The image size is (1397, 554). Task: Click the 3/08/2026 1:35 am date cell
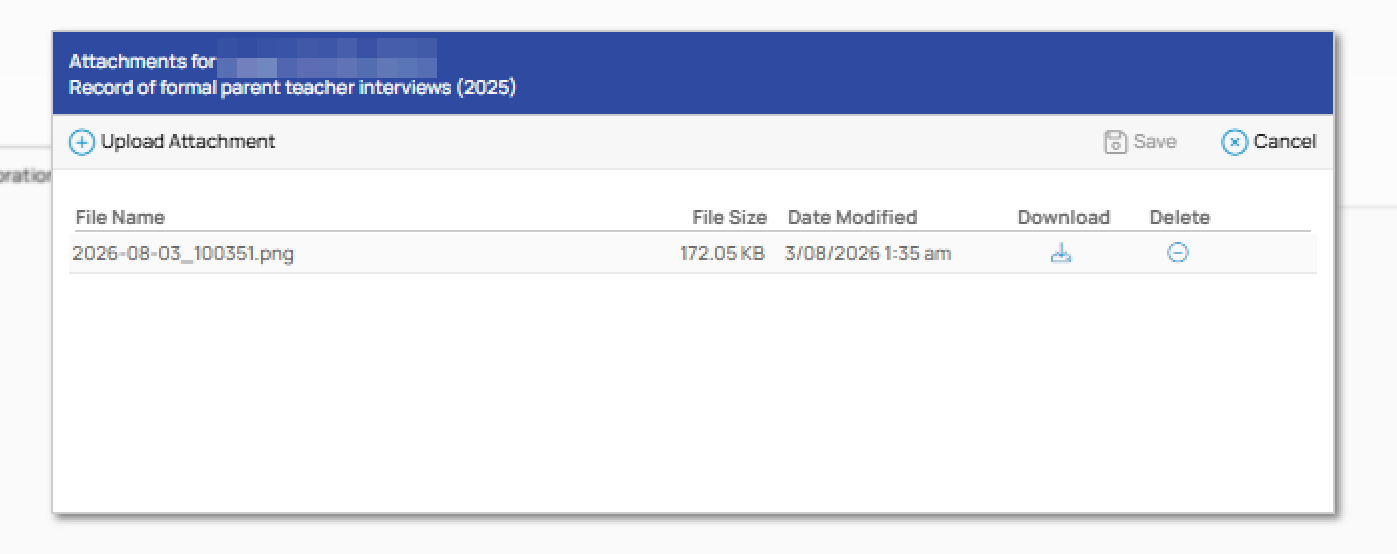(x=868, y=254)
